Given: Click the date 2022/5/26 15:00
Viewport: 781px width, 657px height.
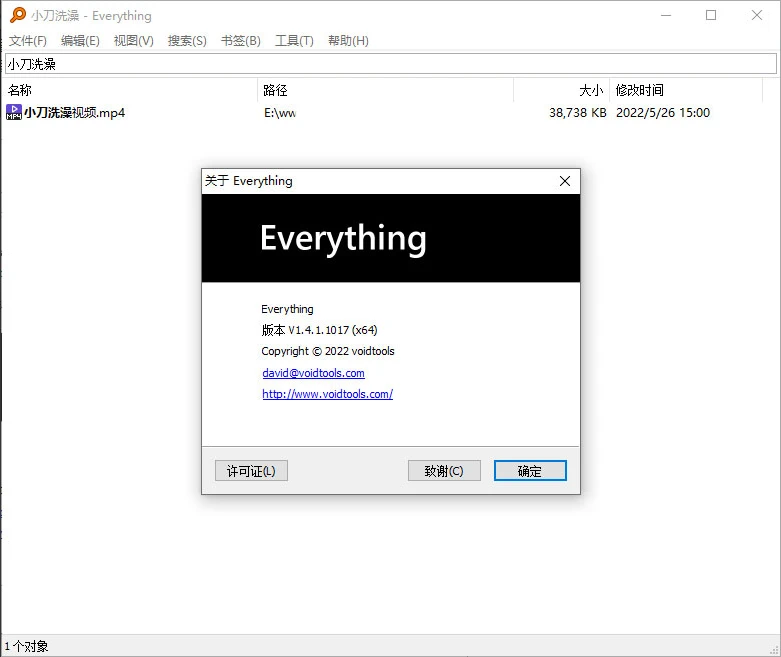Looking at the screenshot, I should pyautogui.click(x=663, y=113).
